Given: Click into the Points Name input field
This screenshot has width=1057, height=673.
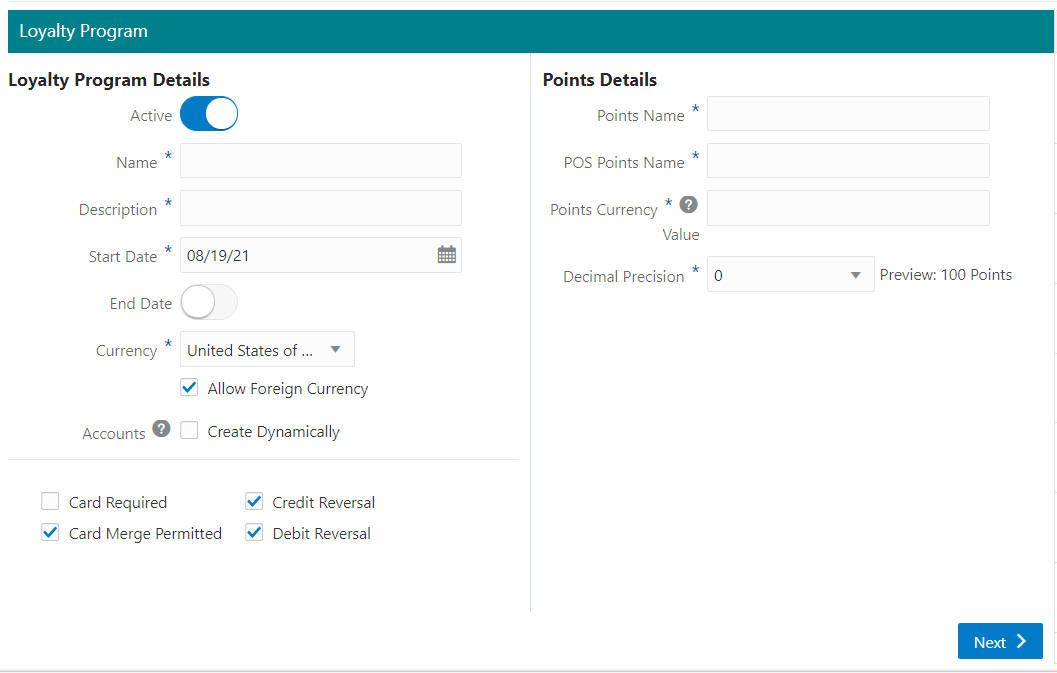Looking at the screenshot, I should coord(848,113).
